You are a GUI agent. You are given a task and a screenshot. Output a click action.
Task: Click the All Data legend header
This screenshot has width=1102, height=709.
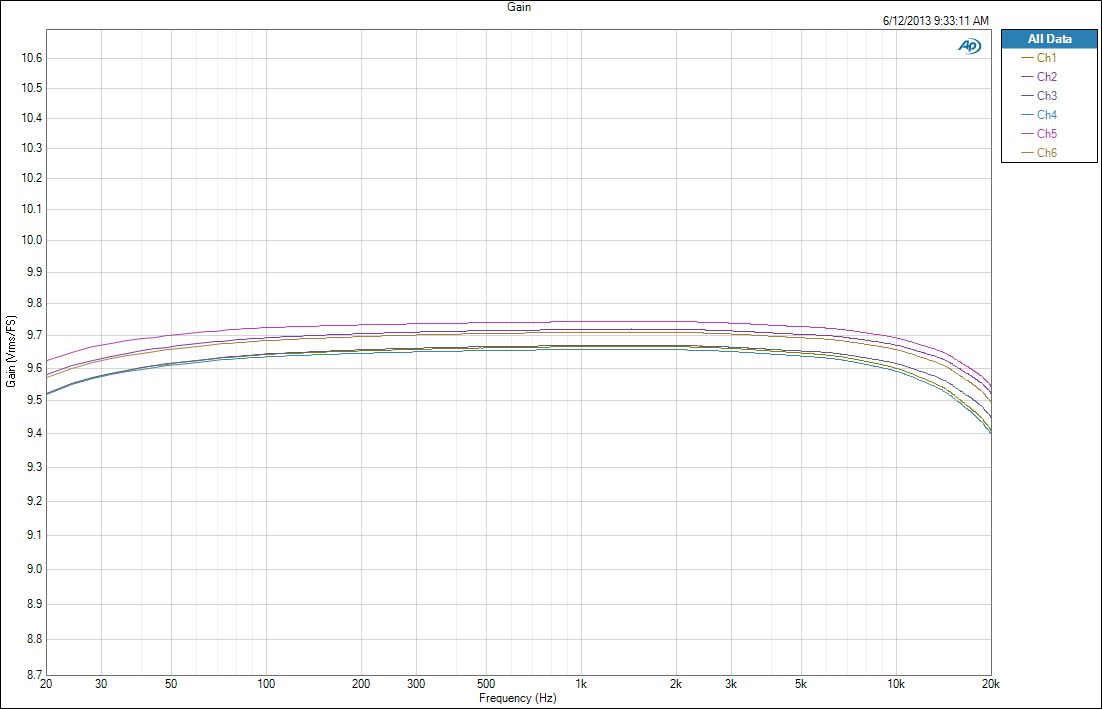pyautogui.click(x=1049, y=39)
